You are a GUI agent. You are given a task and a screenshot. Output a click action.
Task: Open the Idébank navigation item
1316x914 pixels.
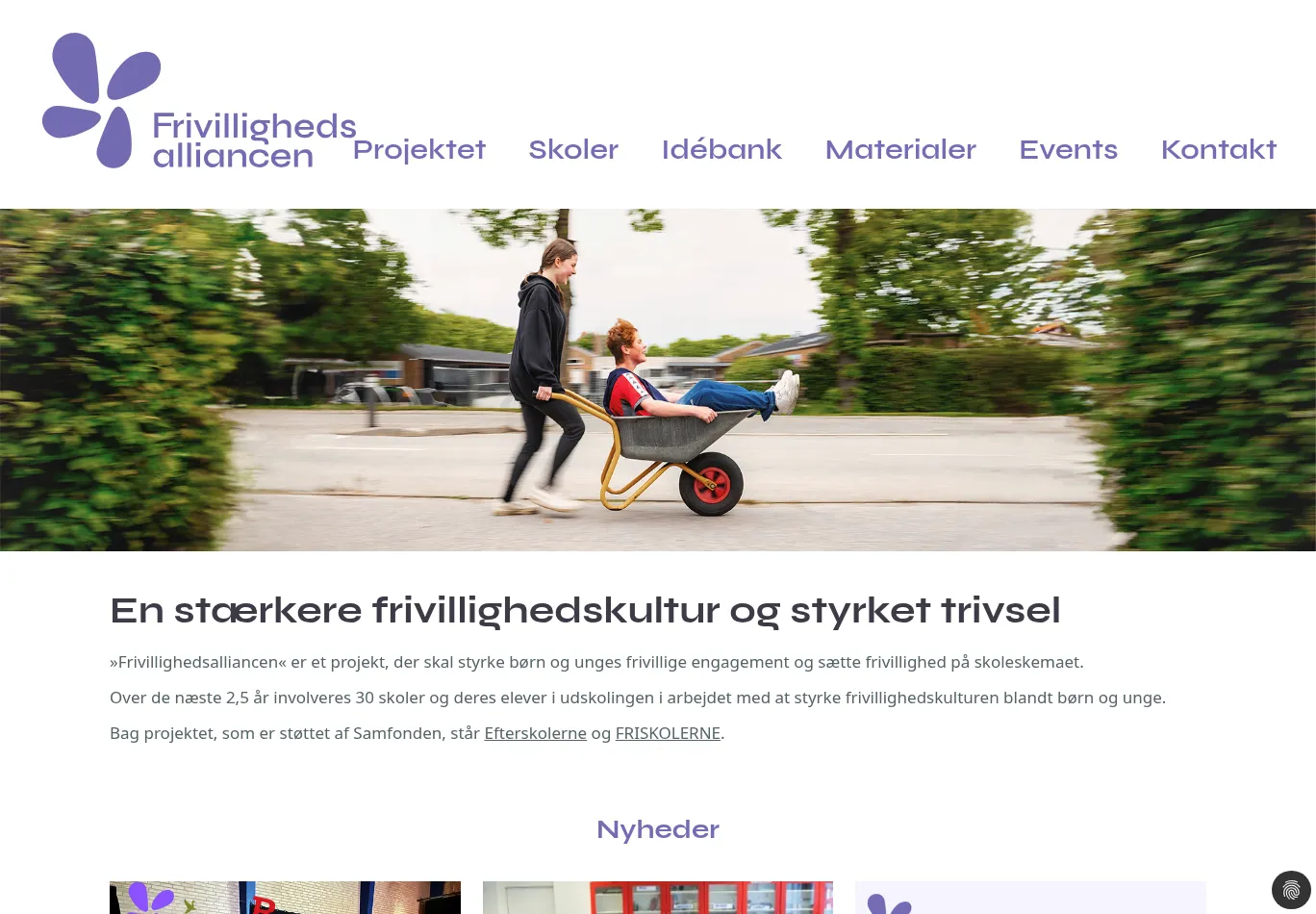click(x=721, y=149)
